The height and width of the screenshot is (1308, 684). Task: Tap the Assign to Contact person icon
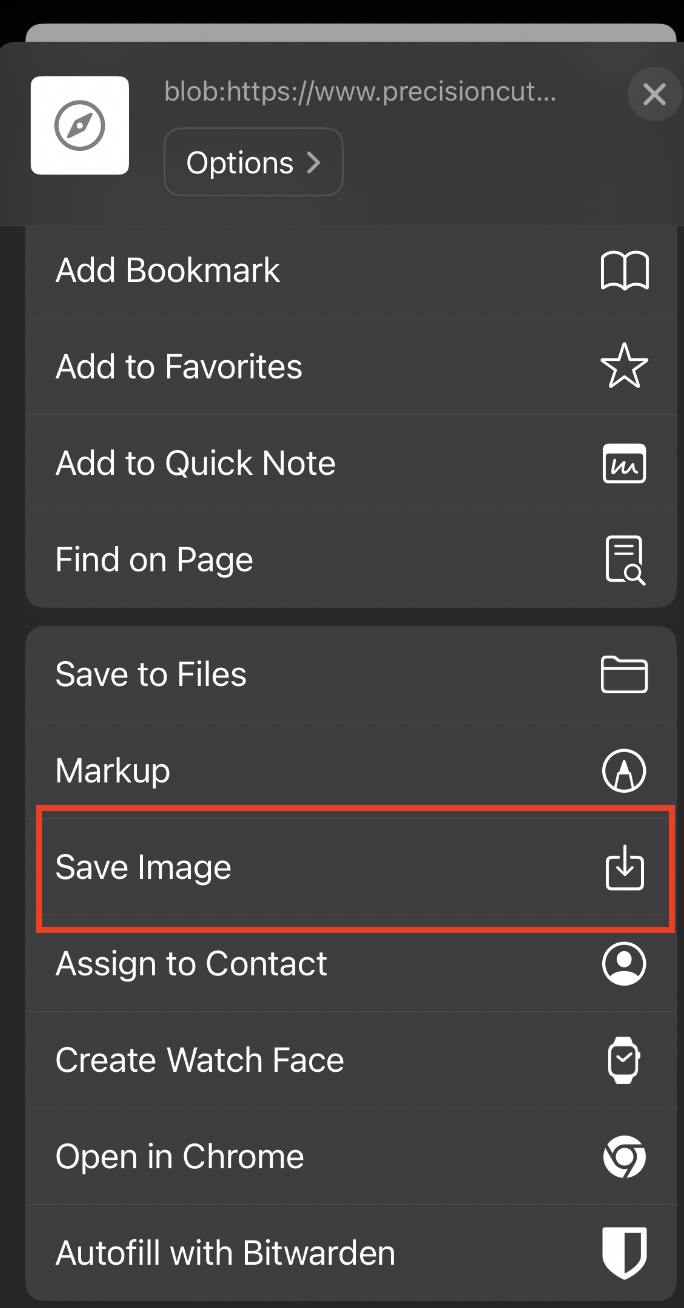tap(625, 963)
